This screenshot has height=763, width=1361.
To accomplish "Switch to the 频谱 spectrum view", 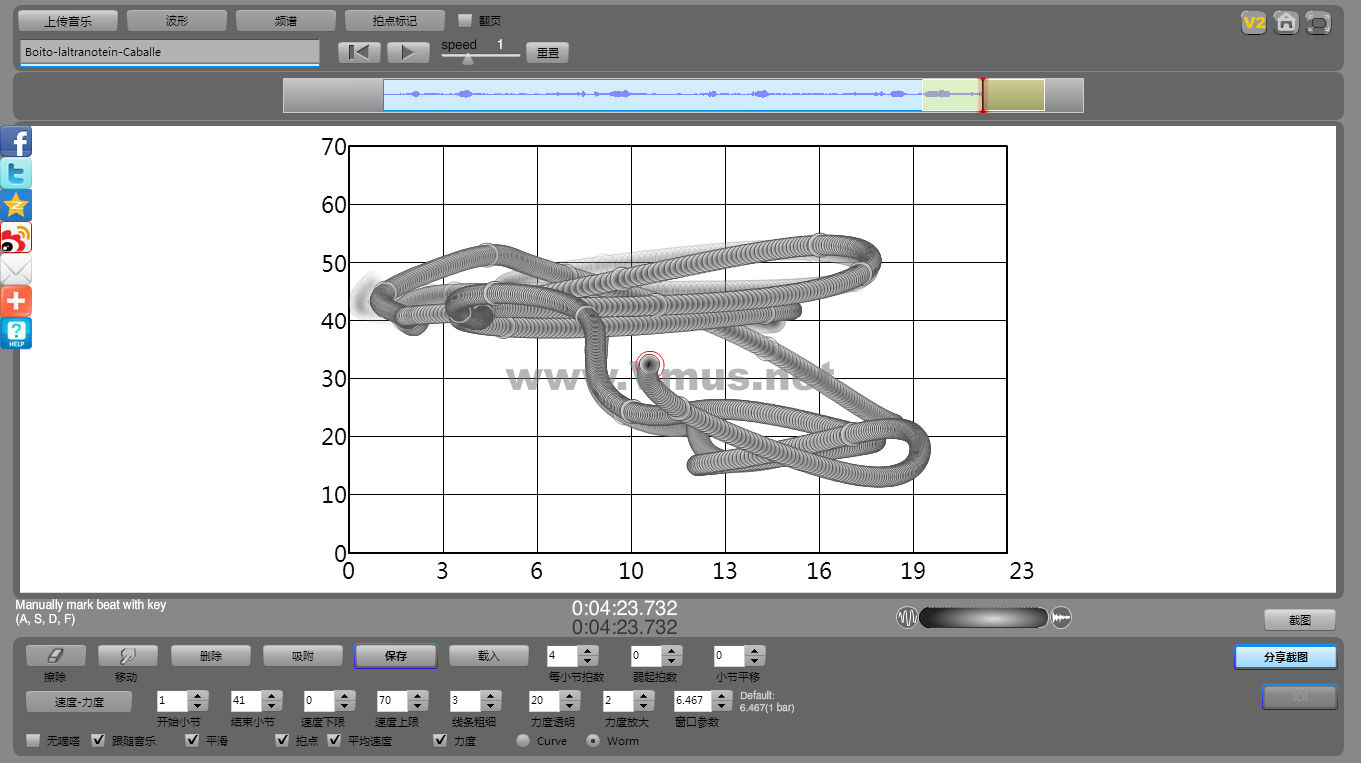I will point(286,20).
